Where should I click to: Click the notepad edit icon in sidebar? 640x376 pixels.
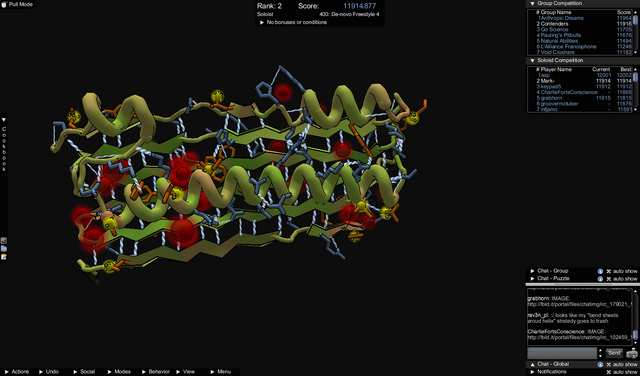tap(4, 257)
